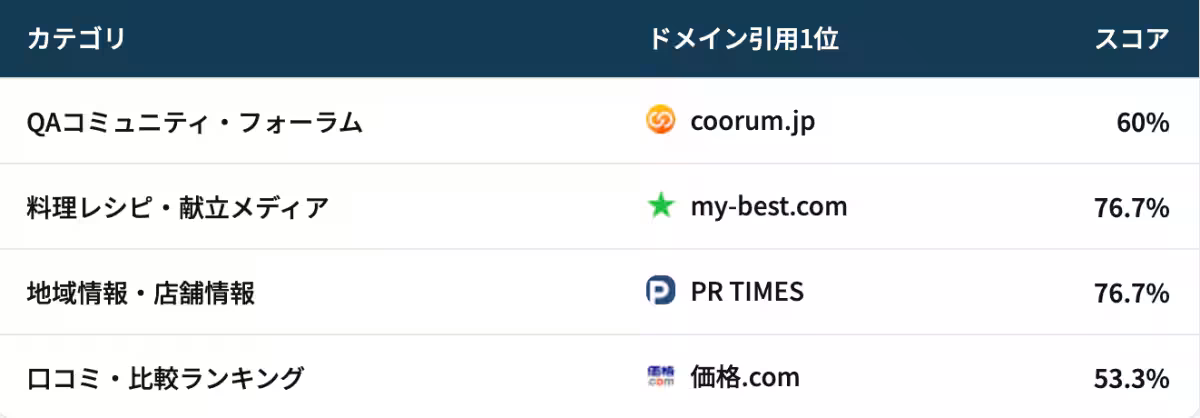Click the 53.3% score value
The image size is (1200, 418).
1132,378
